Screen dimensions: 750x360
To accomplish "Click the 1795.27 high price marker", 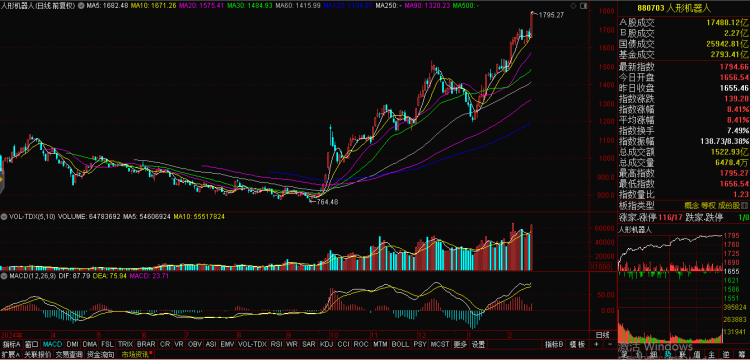I will coord(551,15).
